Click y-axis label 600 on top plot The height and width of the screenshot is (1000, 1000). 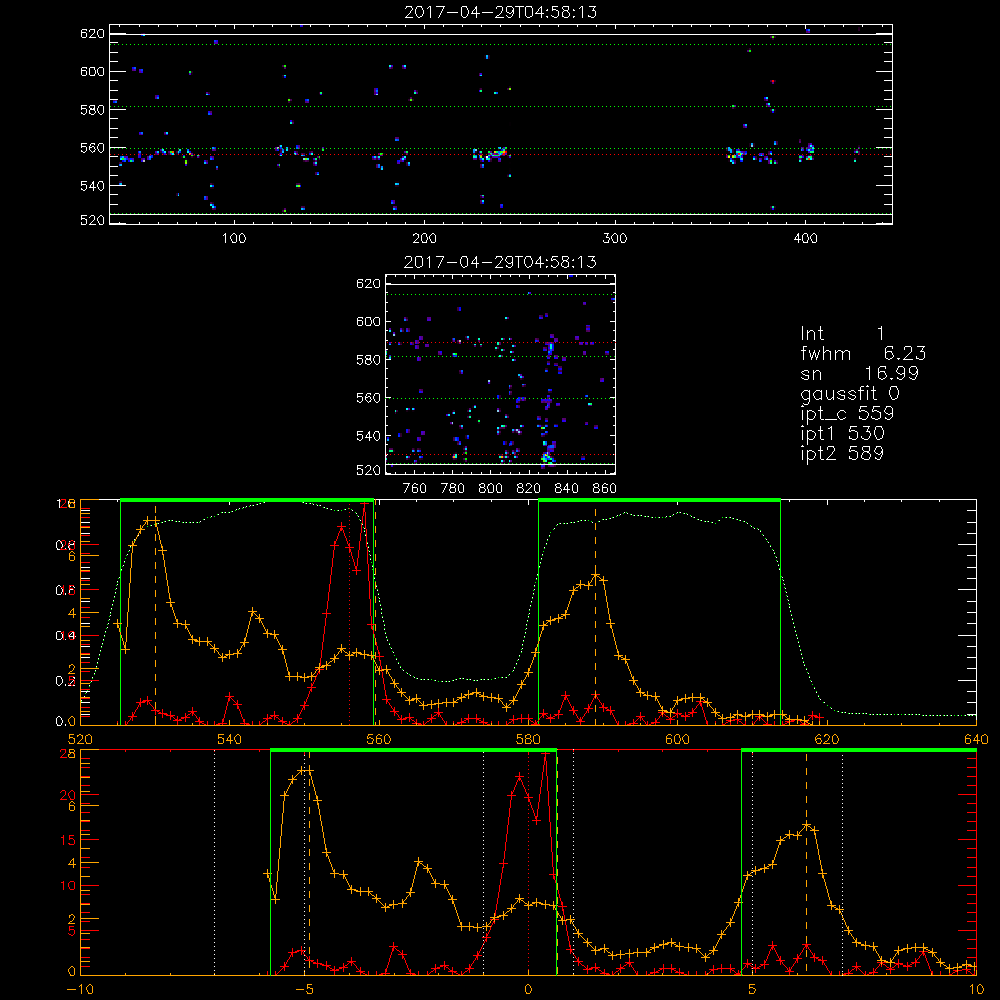click(x=92, y=71)
